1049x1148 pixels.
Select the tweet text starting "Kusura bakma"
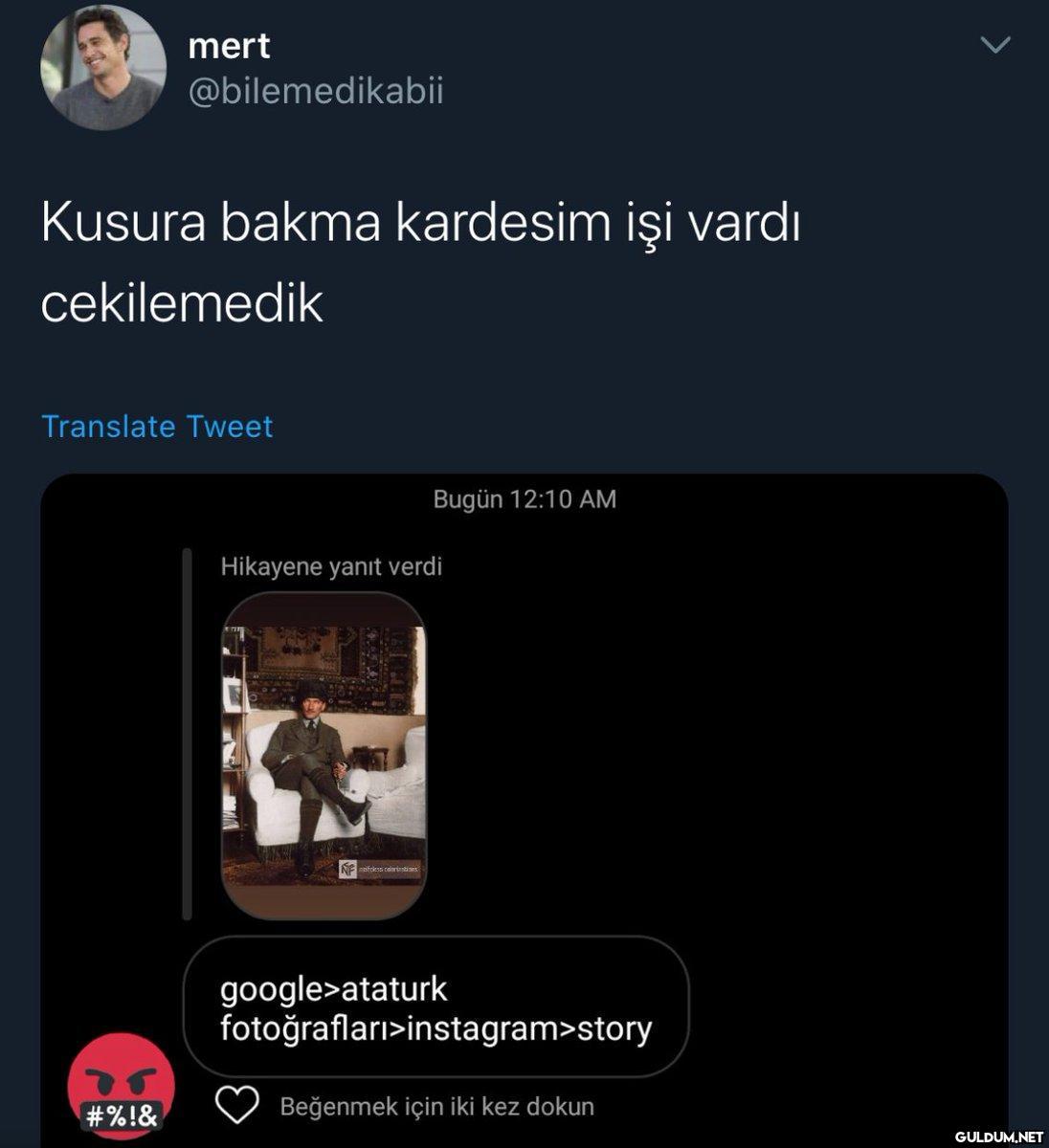click(420, 262)
